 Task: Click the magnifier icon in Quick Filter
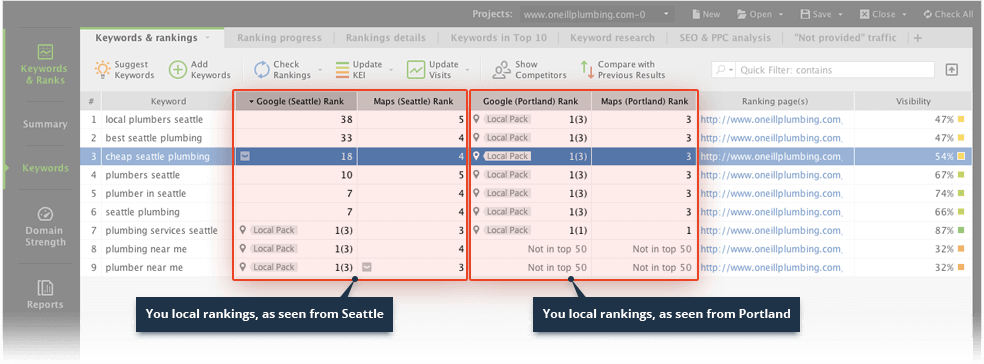coord(720,70)
